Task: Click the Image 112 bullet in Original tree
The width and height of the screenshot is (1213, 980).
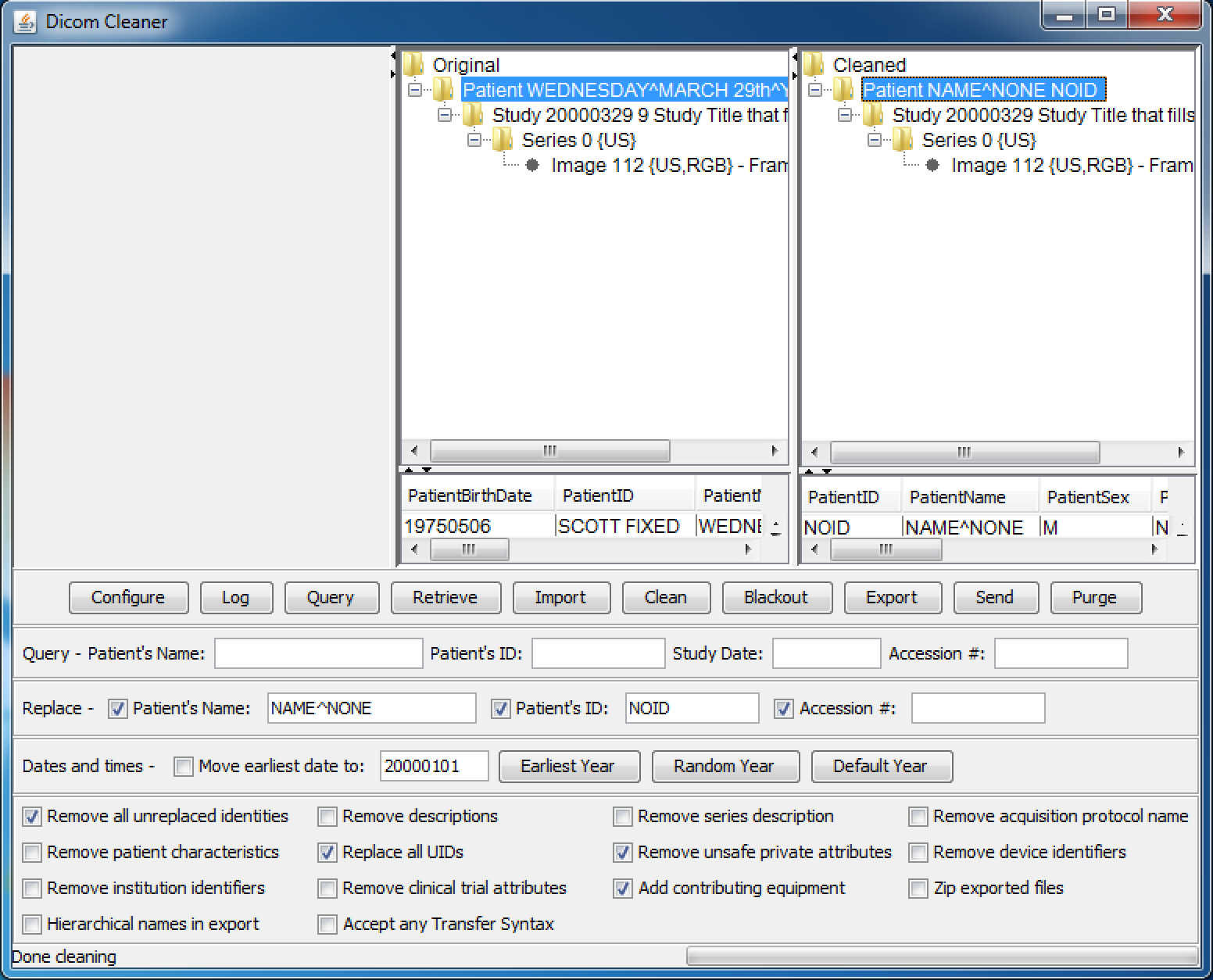Action: [532, 165]
